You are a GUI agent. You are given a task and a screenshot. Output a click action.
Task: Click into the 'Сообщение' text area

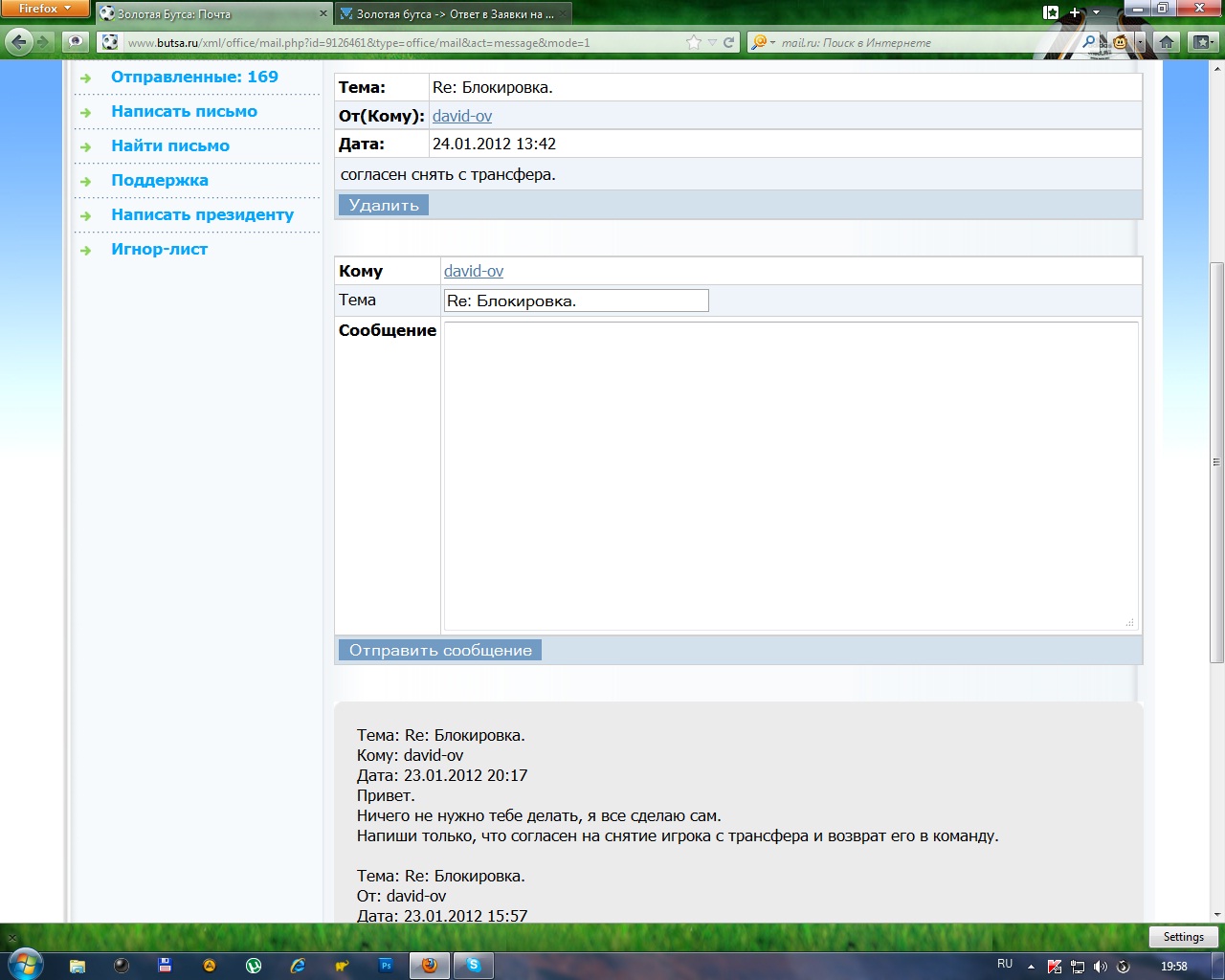tap(790, 476)
